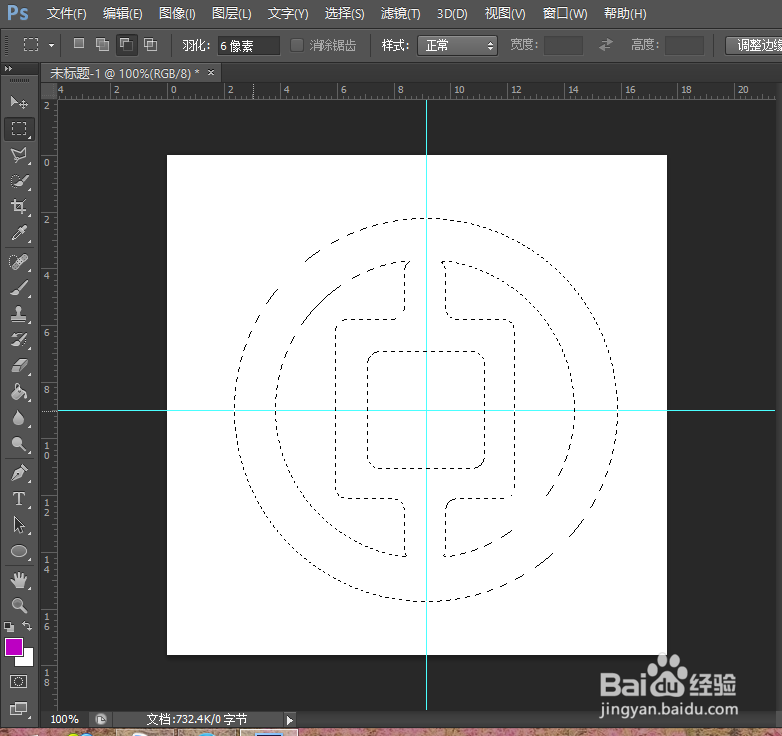
Task: Toggle Quick Mask mode
Action: (19, 682)
